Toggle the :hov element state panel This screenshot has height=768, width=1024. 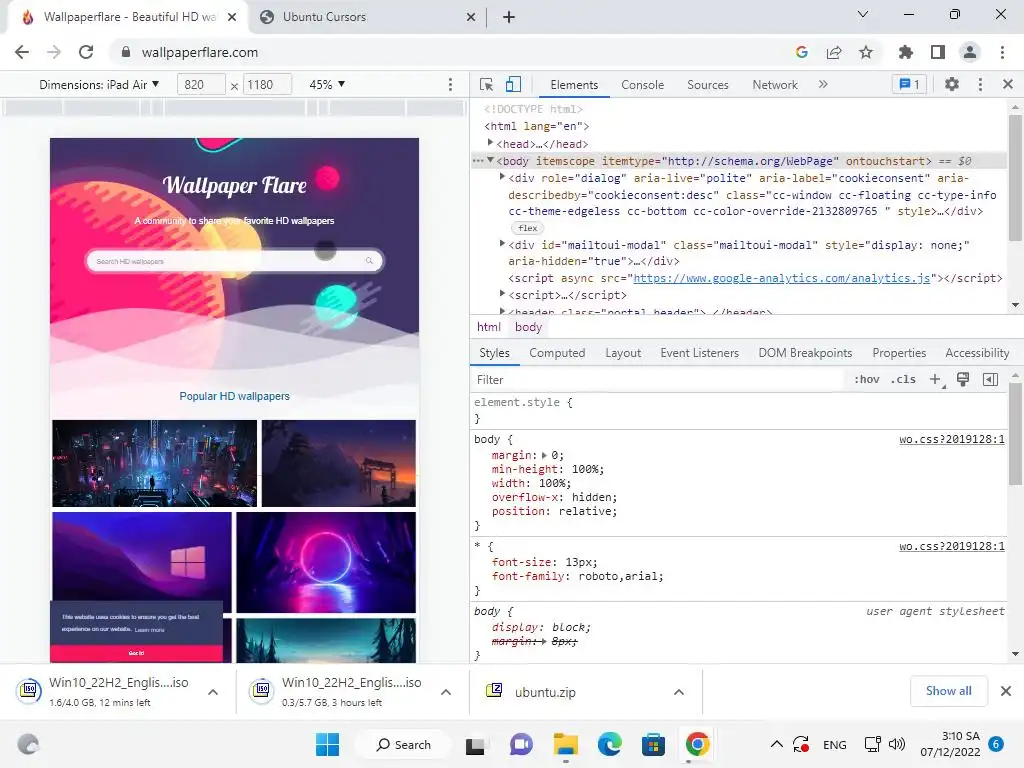pos(867,379)
